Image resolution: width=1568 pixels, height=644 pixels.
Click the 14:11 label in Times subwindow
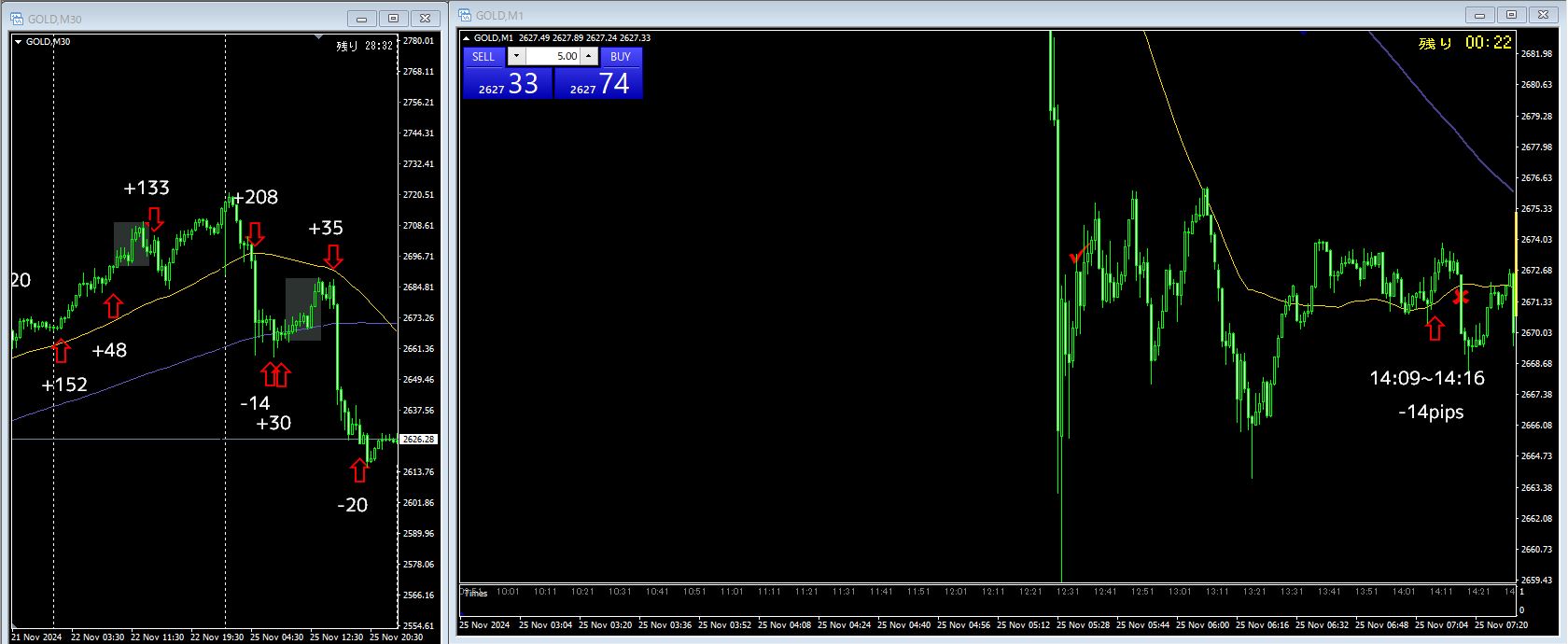pyautogui.click(x=1441, y=592)
